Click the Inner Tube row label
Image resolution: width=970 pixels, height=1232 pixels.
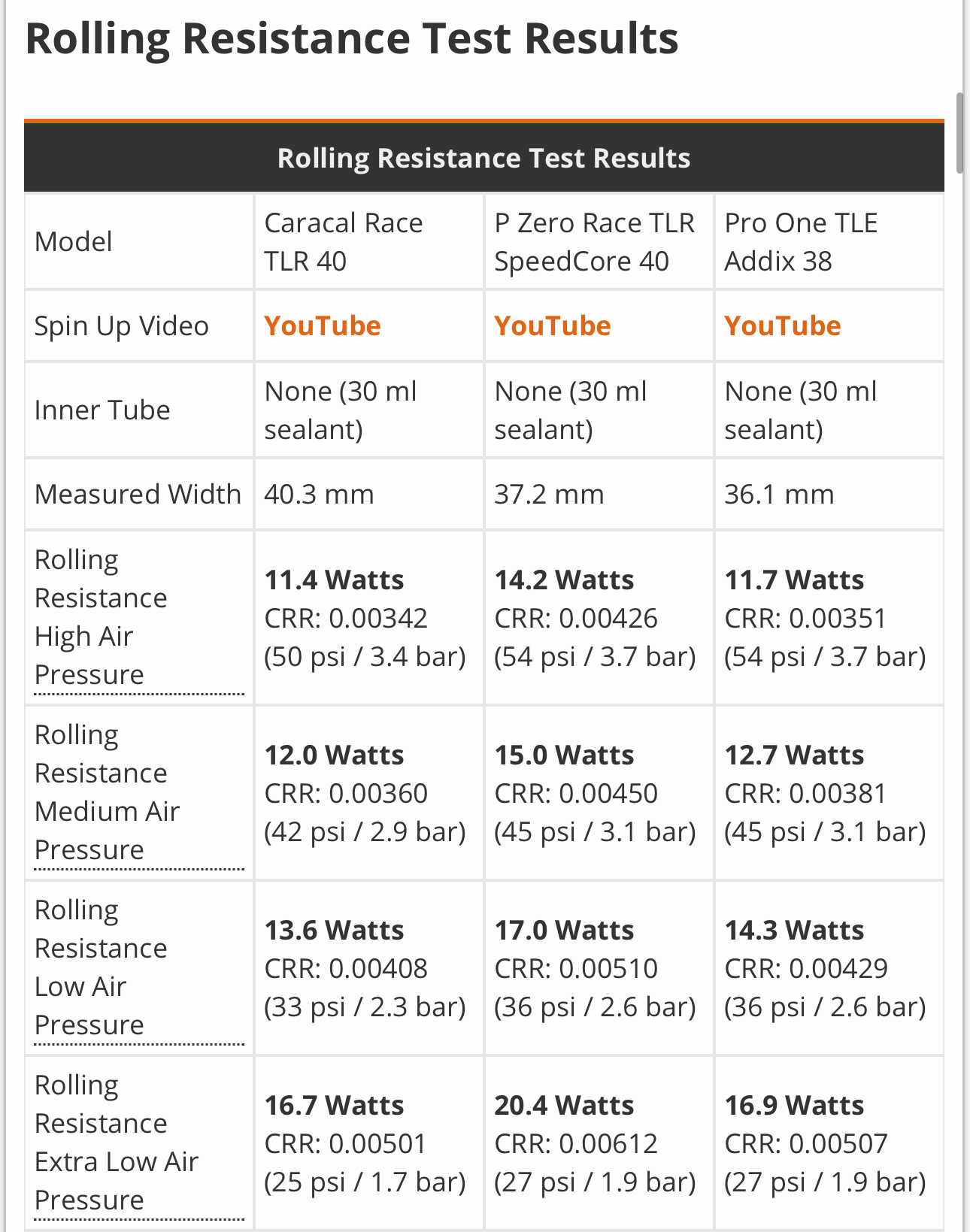click(102, 410)
